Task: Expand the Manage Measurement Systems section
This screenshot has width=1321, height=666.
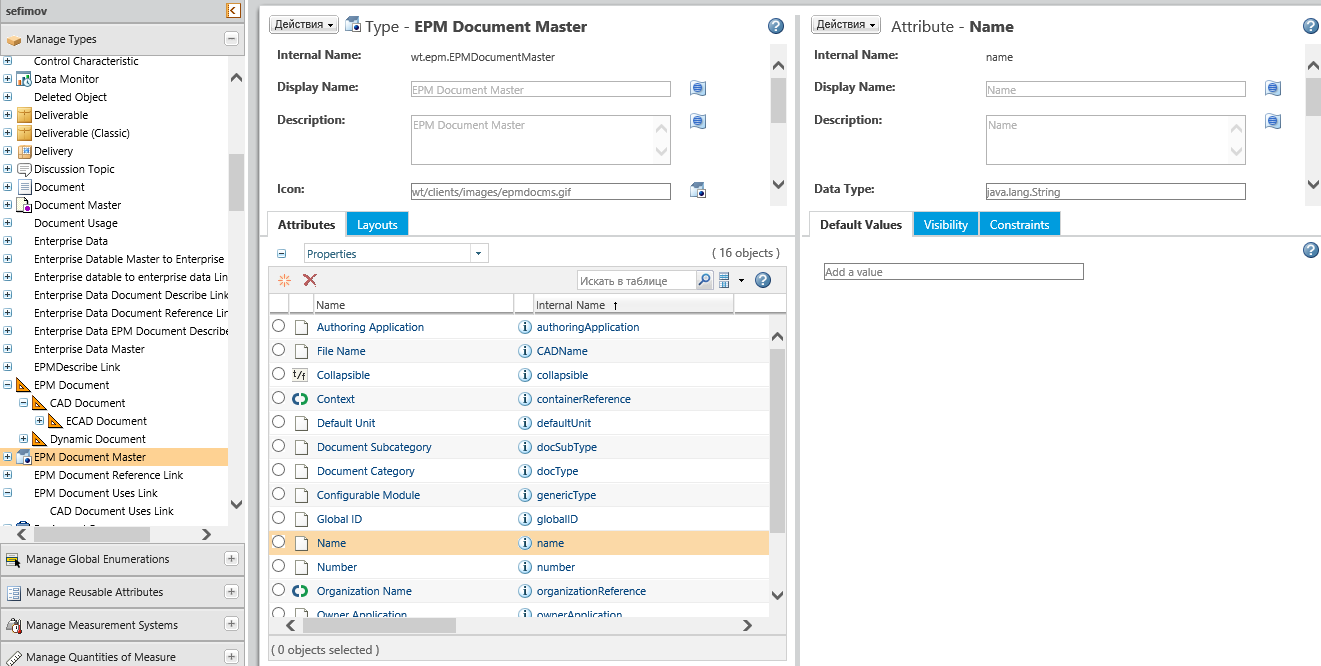Action: (x=232, y=624)
